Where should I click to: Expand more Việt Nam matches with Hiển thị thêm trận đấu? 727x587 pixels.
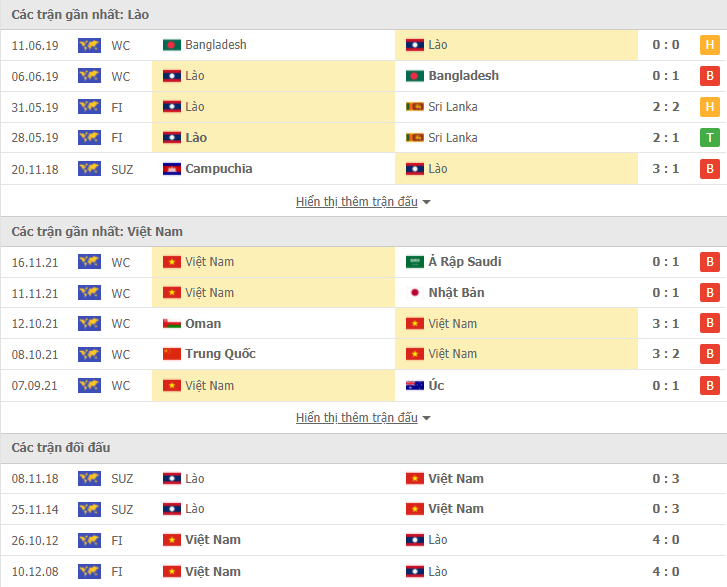coord(357,418)
